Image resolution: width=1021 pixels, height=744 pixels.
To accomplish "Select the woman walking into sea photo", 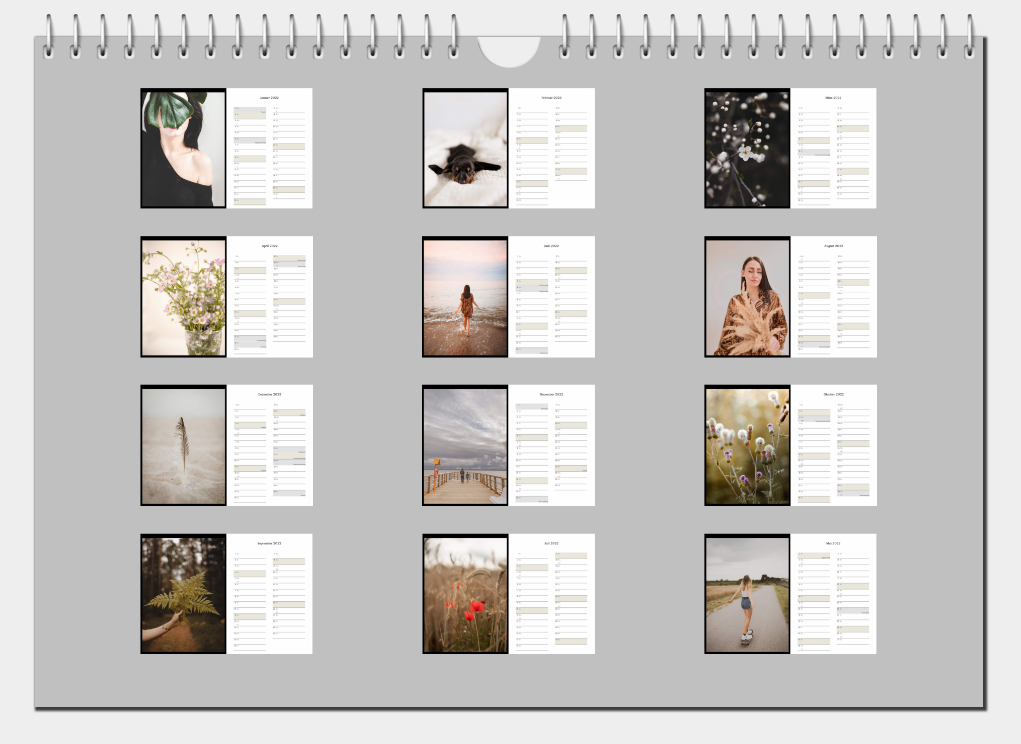I will pos(465,298).
